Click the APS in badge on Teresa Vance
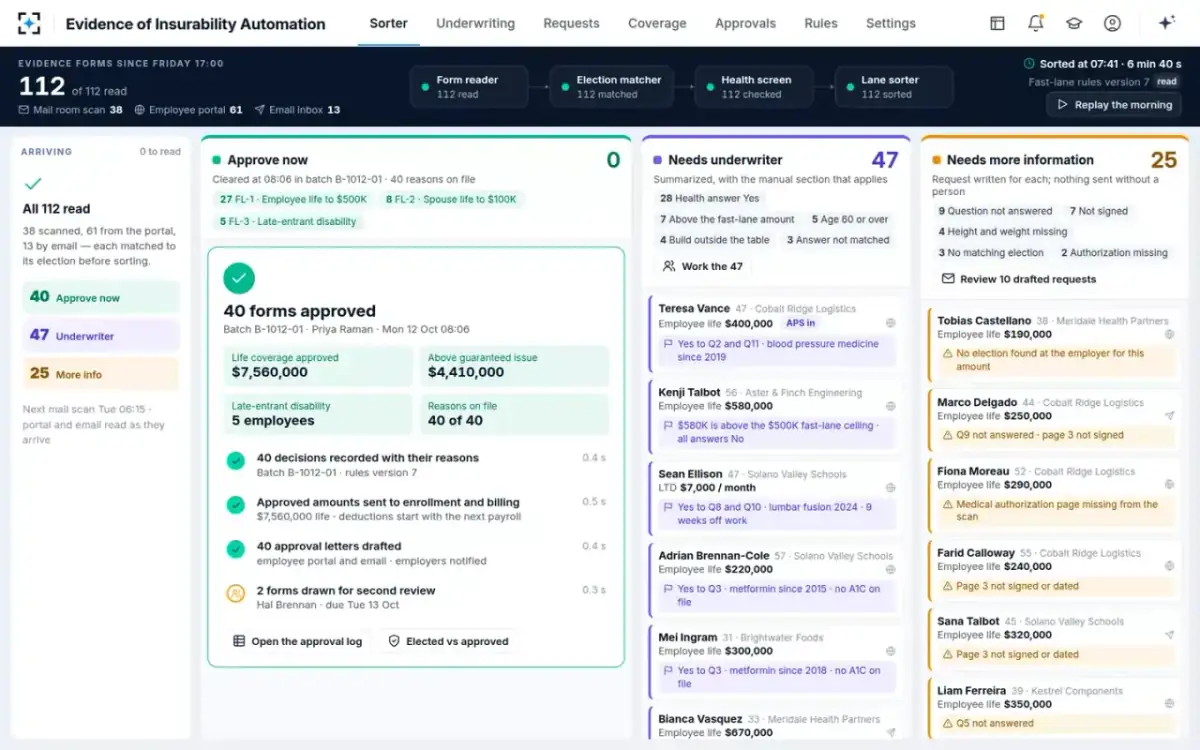The width and height of the screenshot is (1200, 750). [800, 323]
